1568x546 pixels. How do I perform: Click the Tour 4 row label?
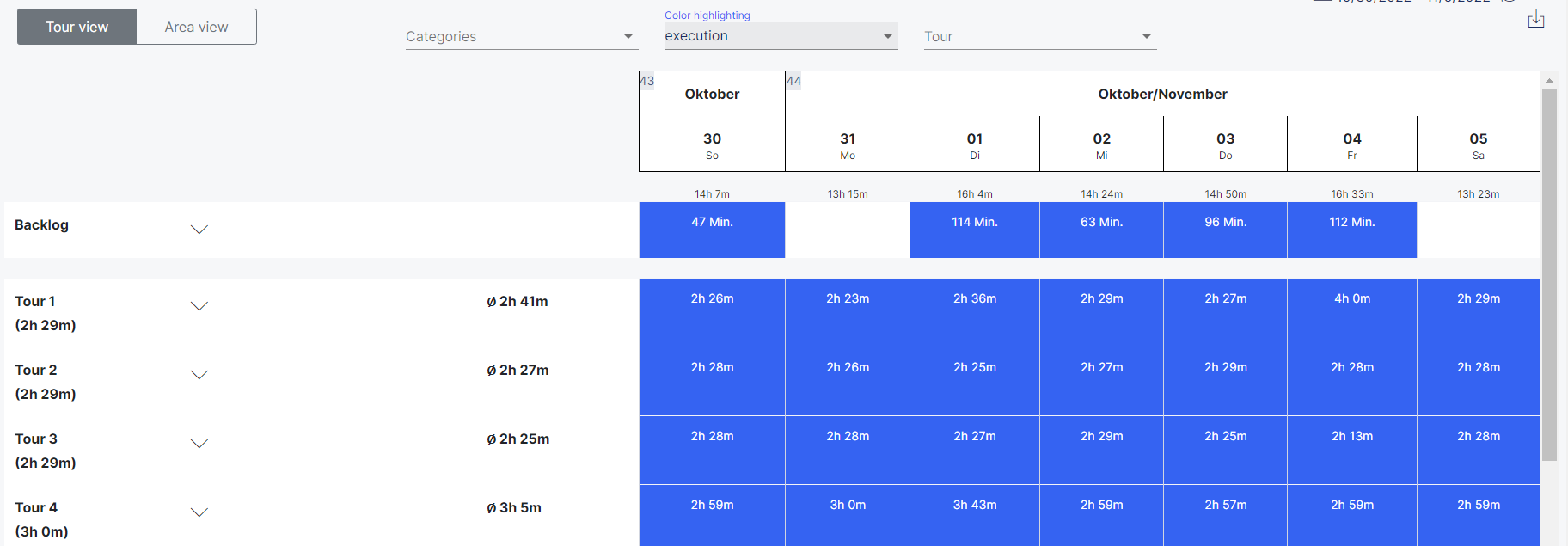click(x=36, y=507)
